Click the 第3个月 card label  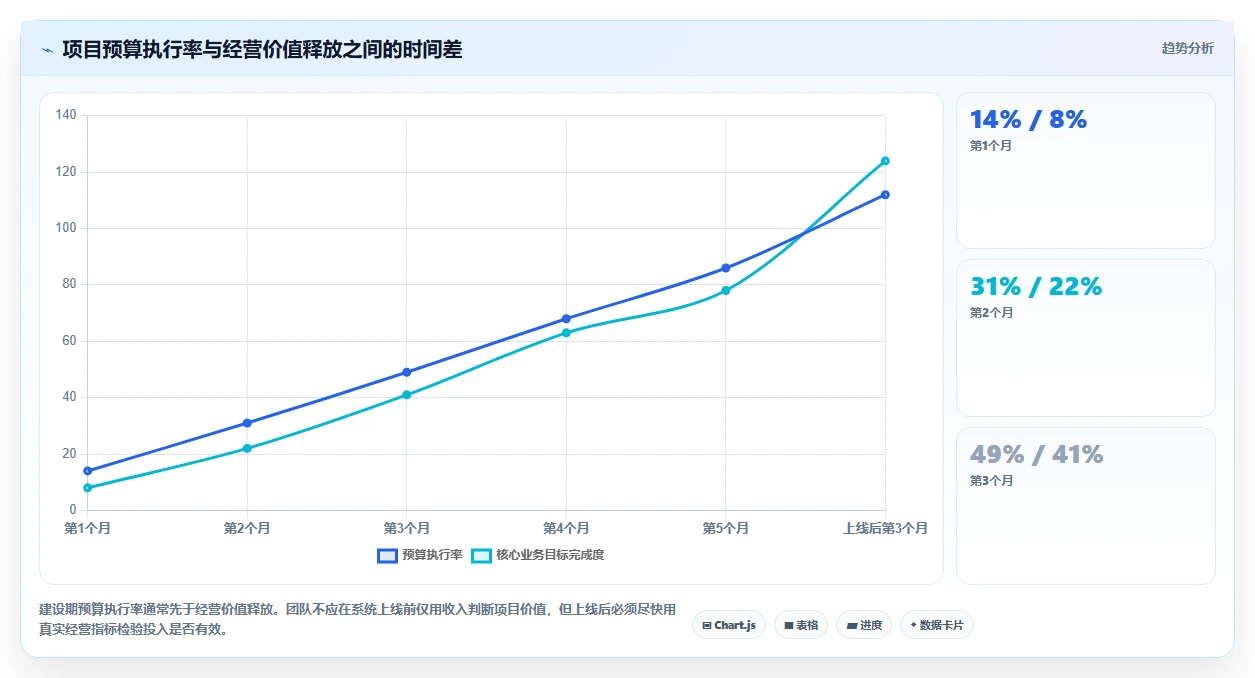tap(991, 481)
